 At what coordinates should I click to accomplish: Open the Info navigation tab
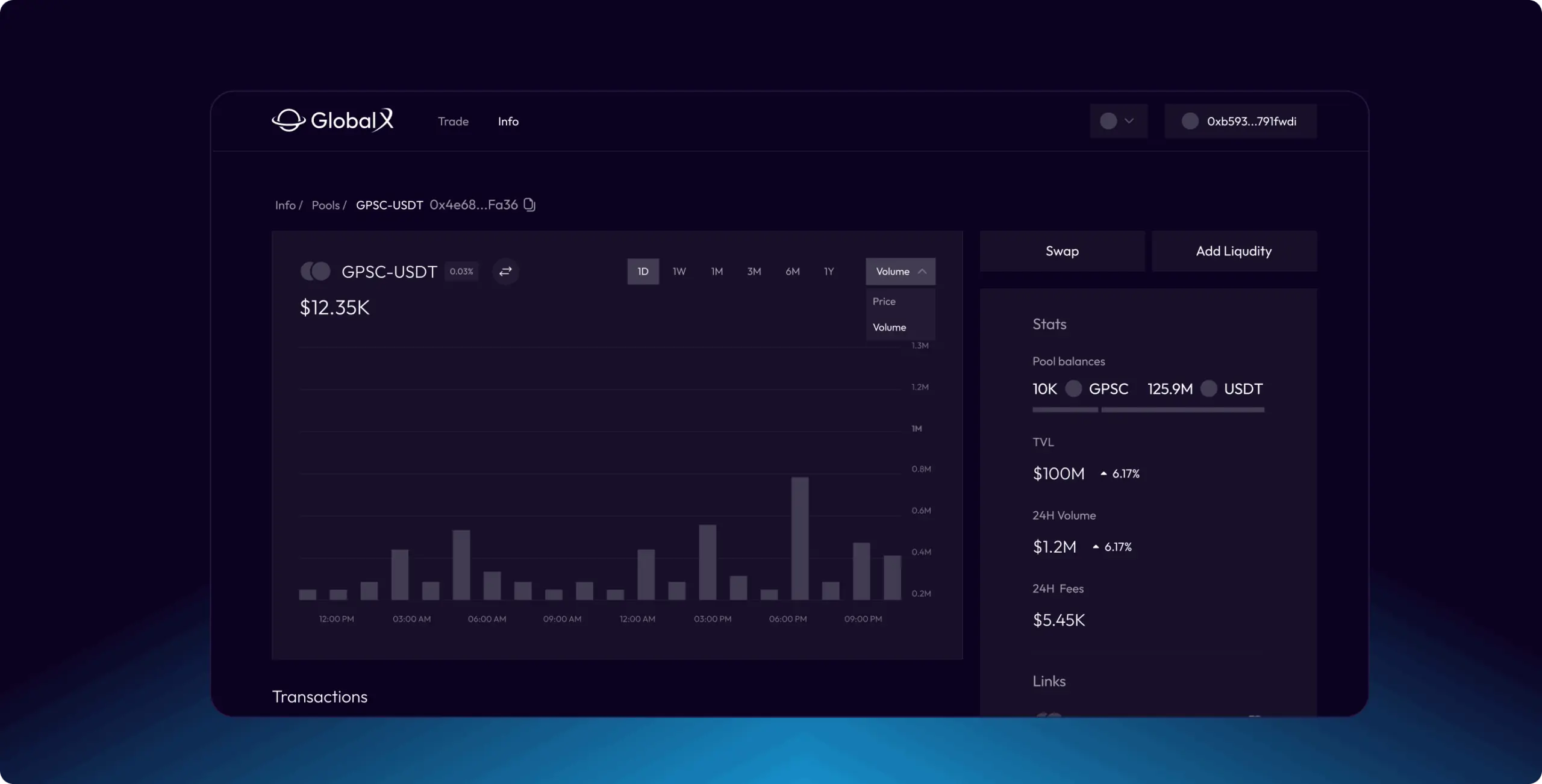(508, 121)
